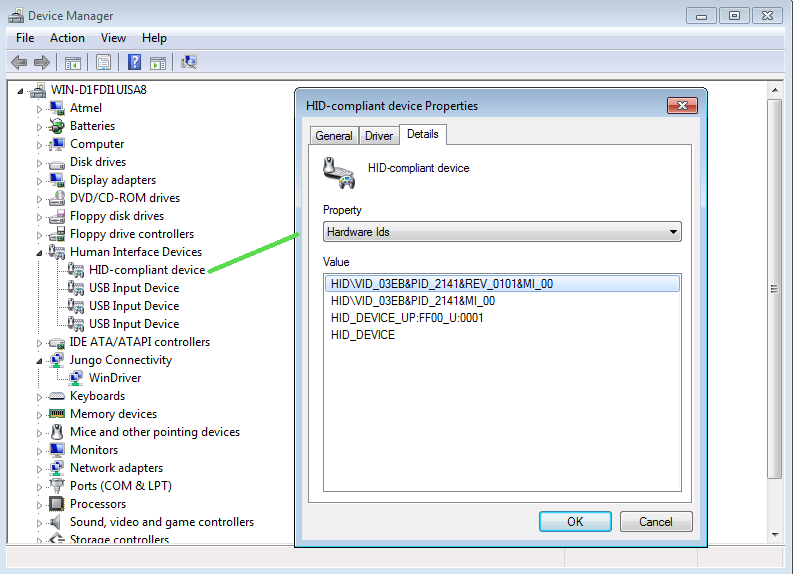Select value HID\VID_03EB&PID_2141&REV_0101&MI_00

pos(502,284)
